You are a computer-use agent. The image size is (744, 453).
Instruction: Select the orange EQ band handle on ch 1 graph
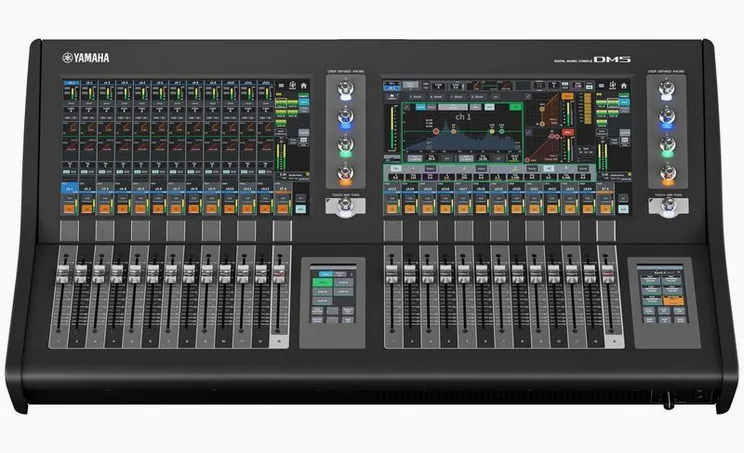click(x=453, y=131)
